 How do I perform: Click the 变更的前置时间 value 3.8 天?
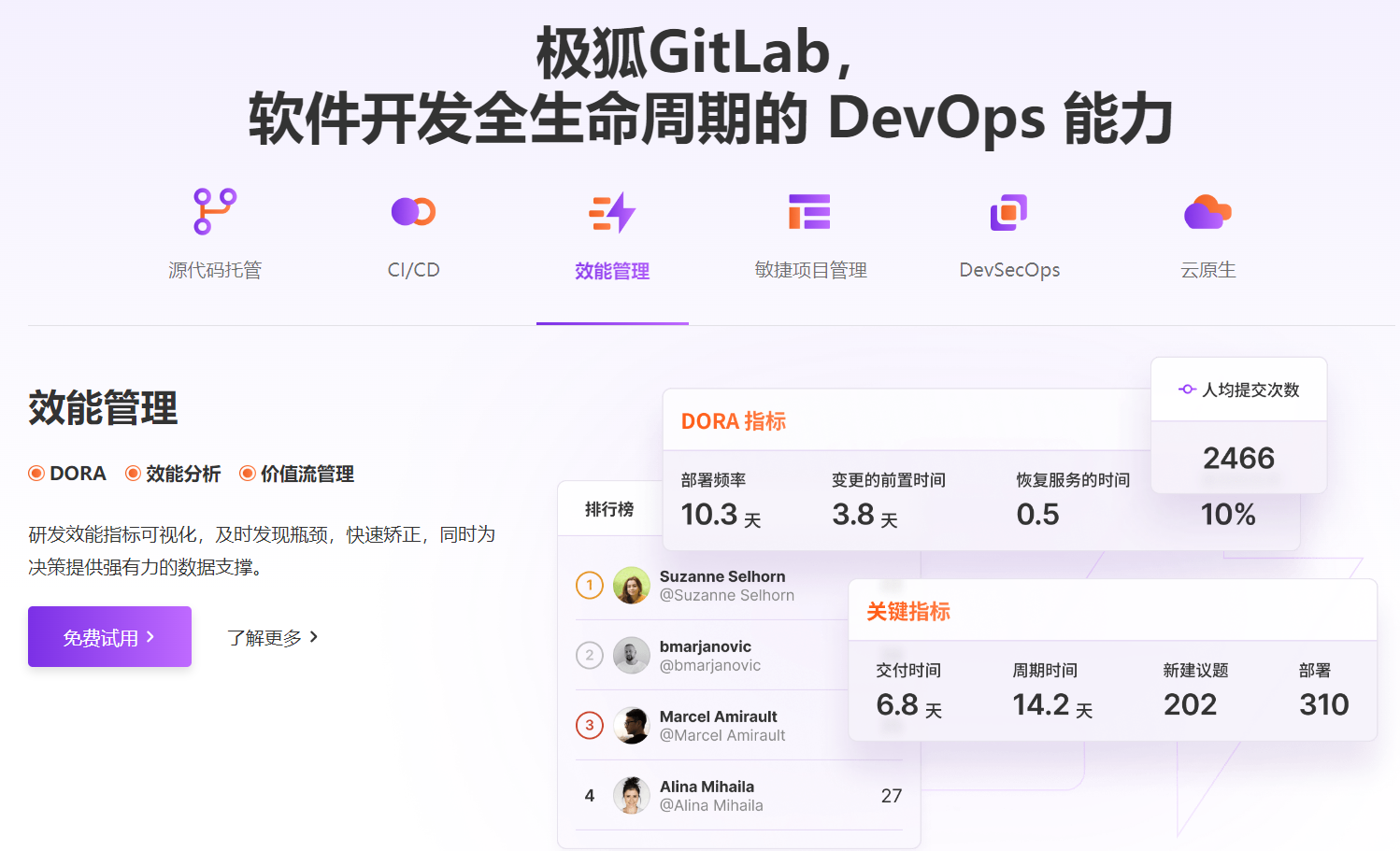[x=865, y=515]
